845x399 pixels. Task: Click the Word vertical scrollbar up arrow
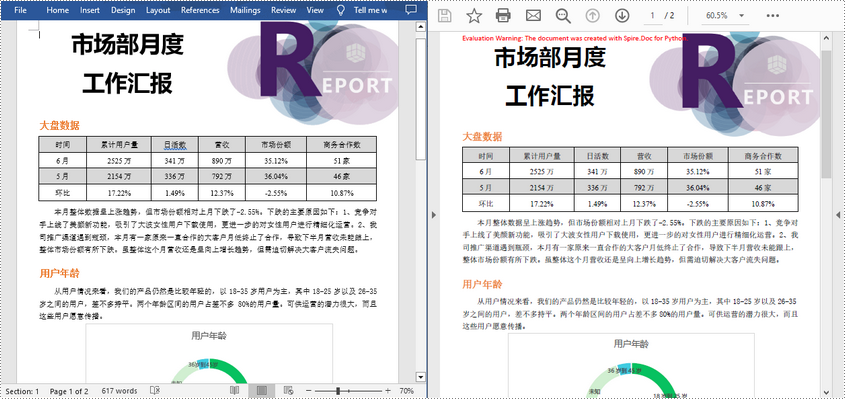(x=420, y=26)
